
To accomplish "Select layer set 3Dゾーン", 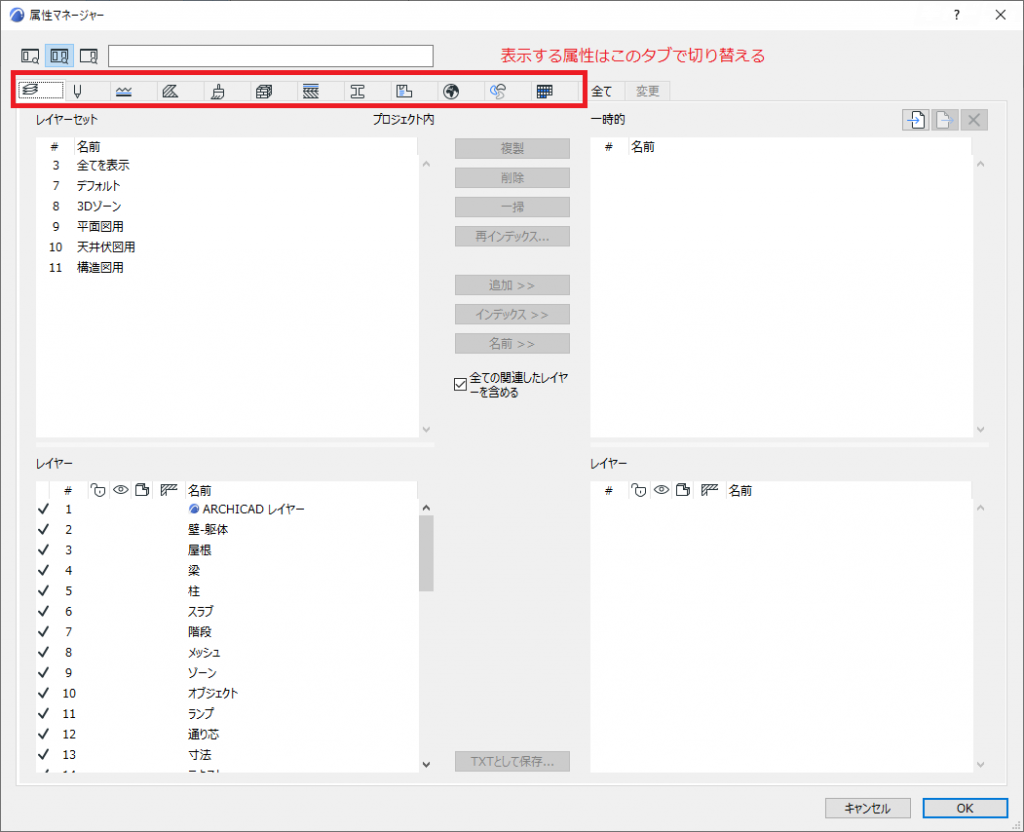I will point(227,206).
